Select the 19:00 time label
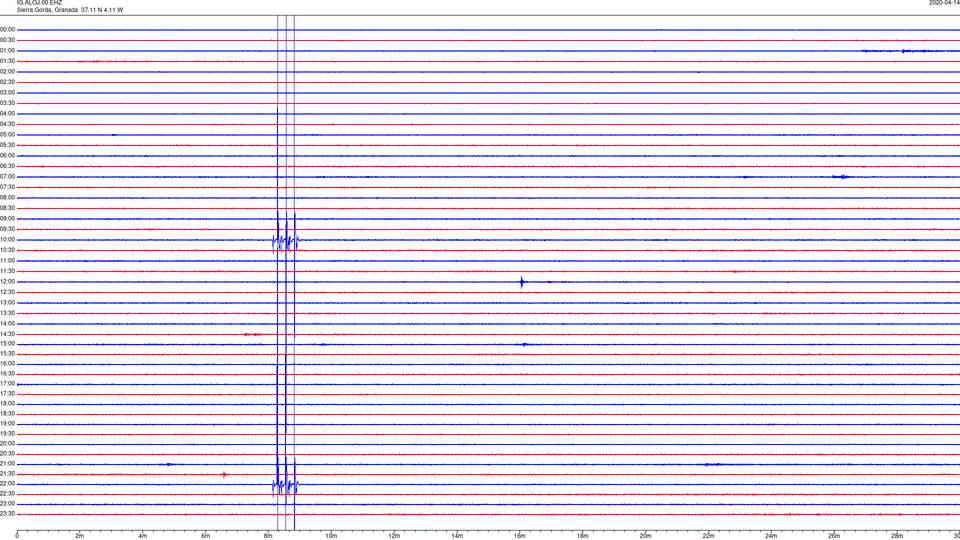960x540 pixels. [x=7, y=424]
